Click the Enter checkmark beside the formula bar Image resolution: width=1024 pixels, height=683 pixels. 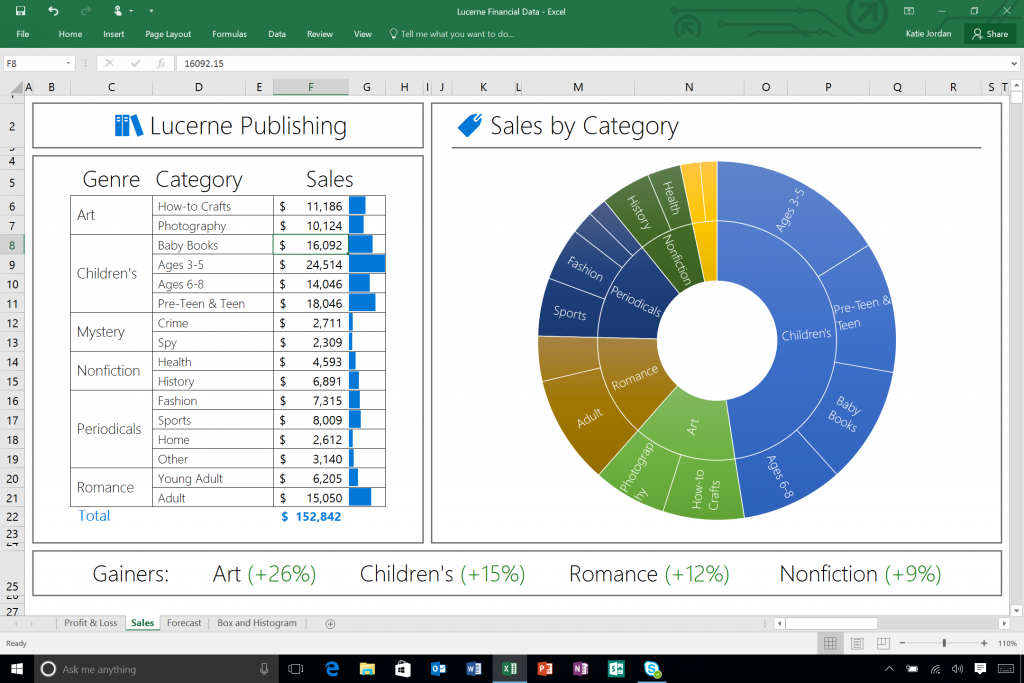[x=135, y=63]
